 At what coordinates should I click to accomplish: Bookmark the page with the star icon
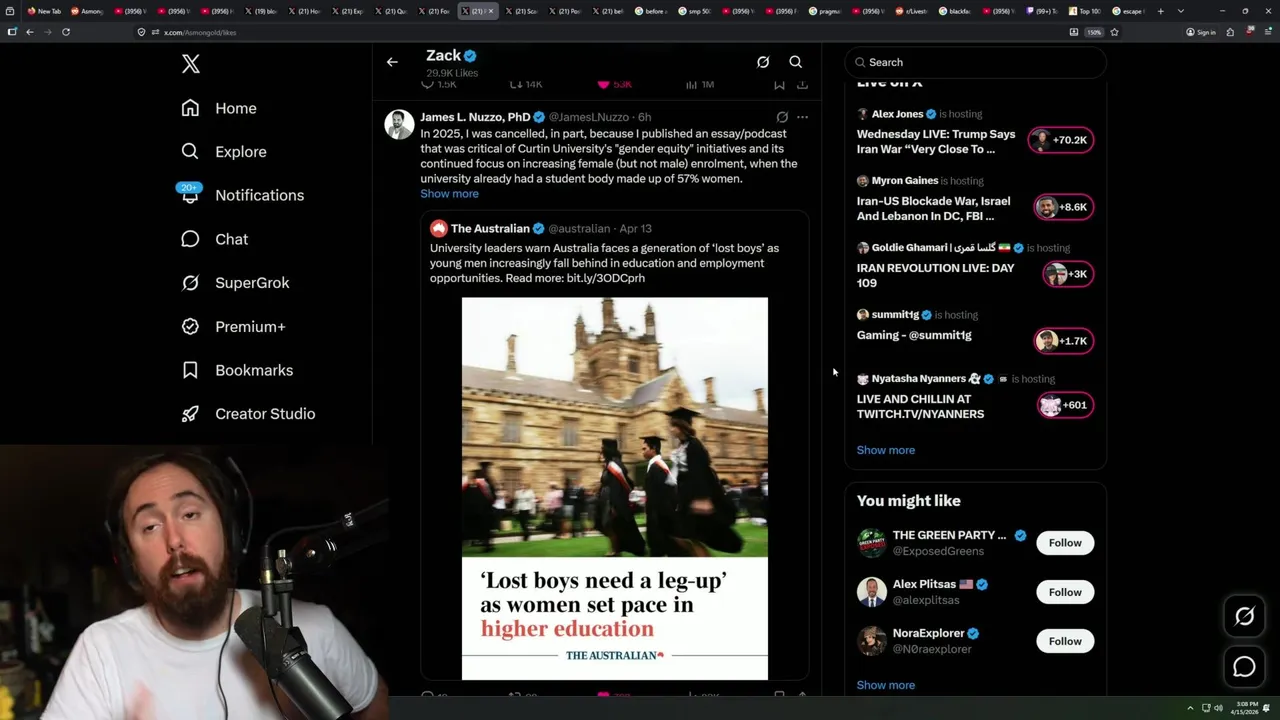pyautogui.click(x=1114, y=32)
